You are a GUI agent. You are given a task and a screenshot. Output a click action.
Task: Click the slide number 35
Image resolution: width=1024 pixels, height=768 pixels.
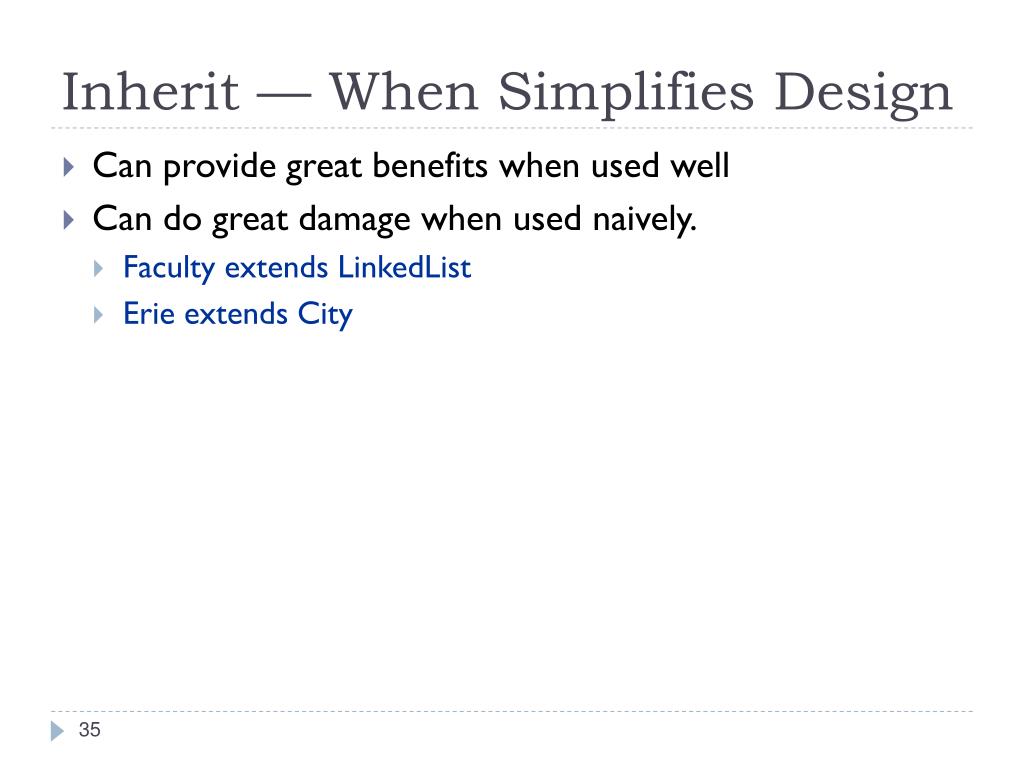89,729
